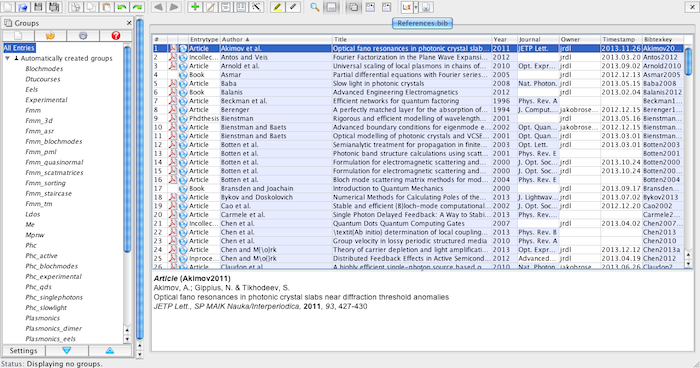Sort the table by the Author column header
Viewport: 700px width, 368px height.
tap(276, 39)
